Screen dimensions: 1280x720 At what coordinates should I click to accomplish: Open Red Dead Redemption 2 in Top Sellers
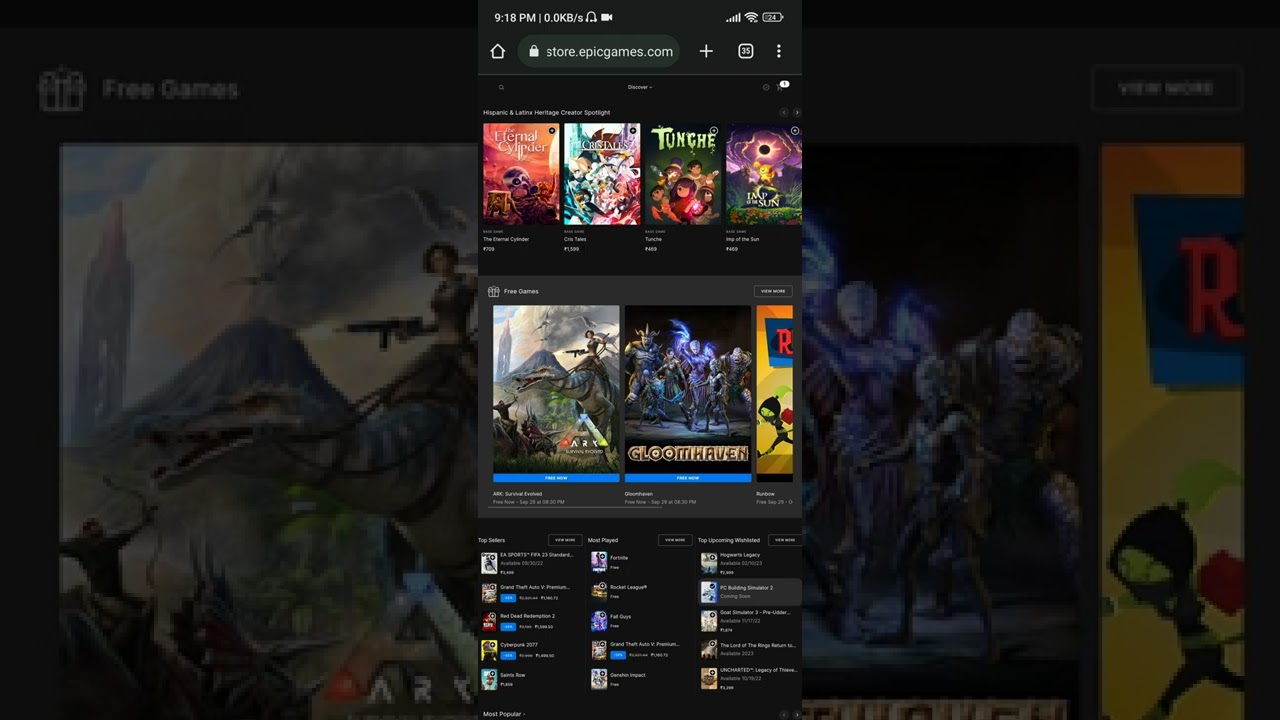[528, 621]
